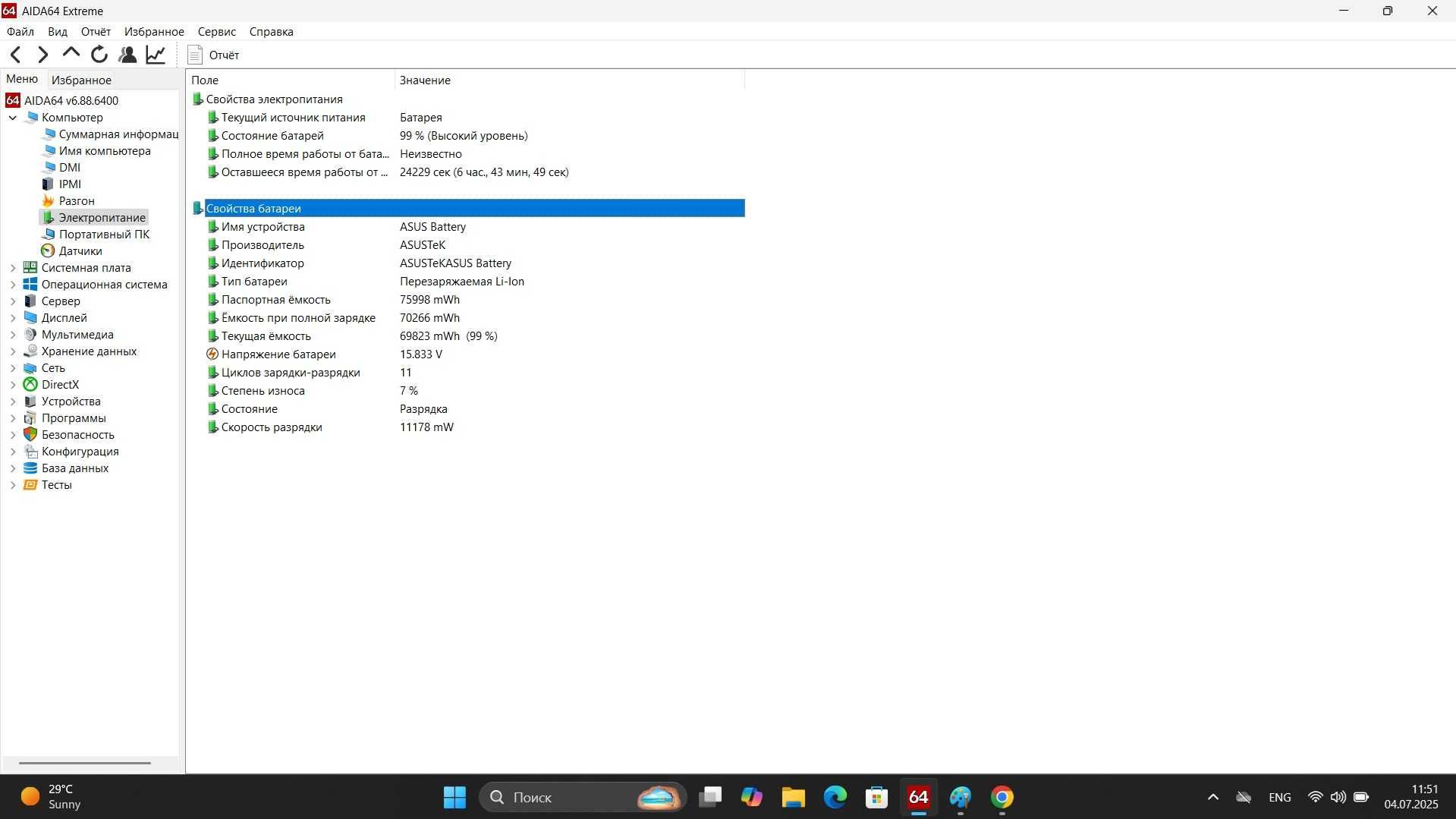Go up one level with the up arrow icon
Viewport: 1456px width, 819px height.
[x=71, y=53]
